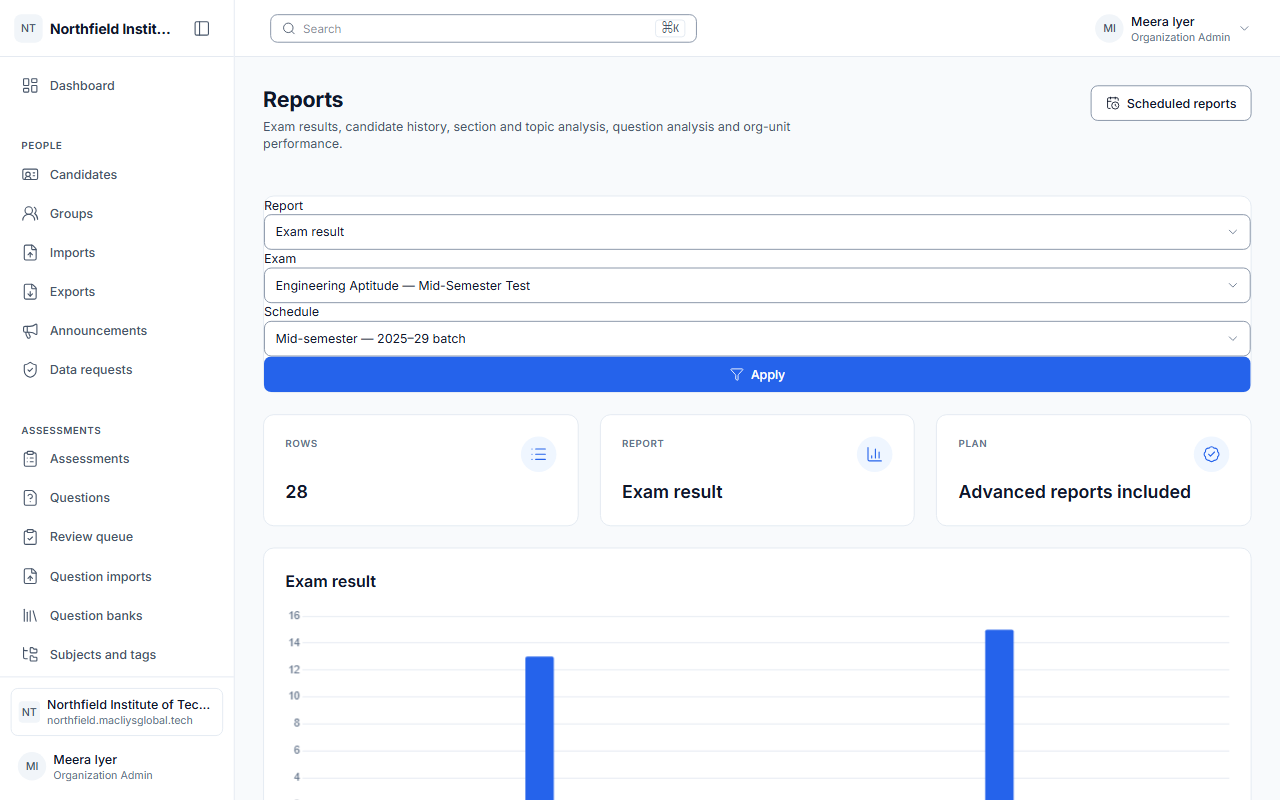The height and width of the screenshot is (800, 1280).
Task: Click the Dashboard grid icon
Action: (30, 86)
